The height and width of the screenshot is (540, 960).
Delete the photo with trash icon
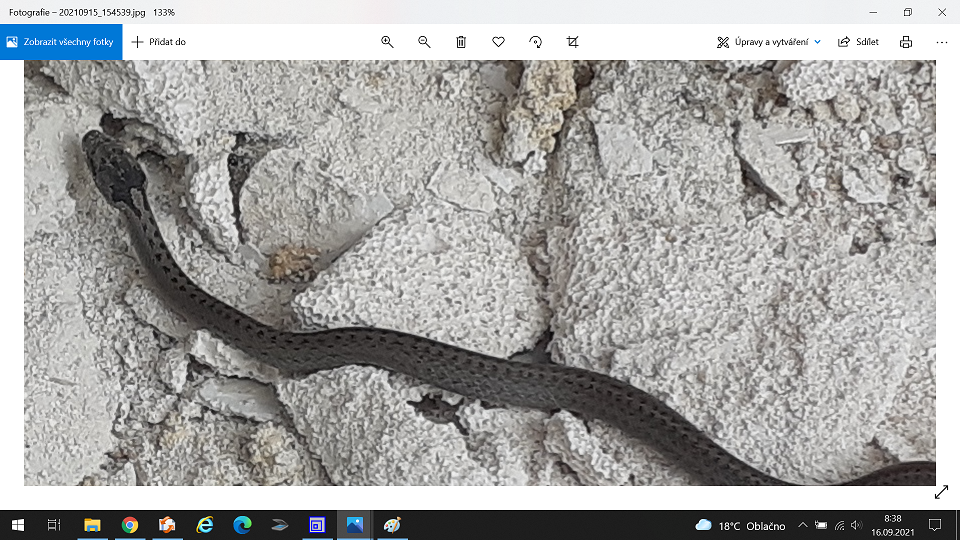click(461, 42)
